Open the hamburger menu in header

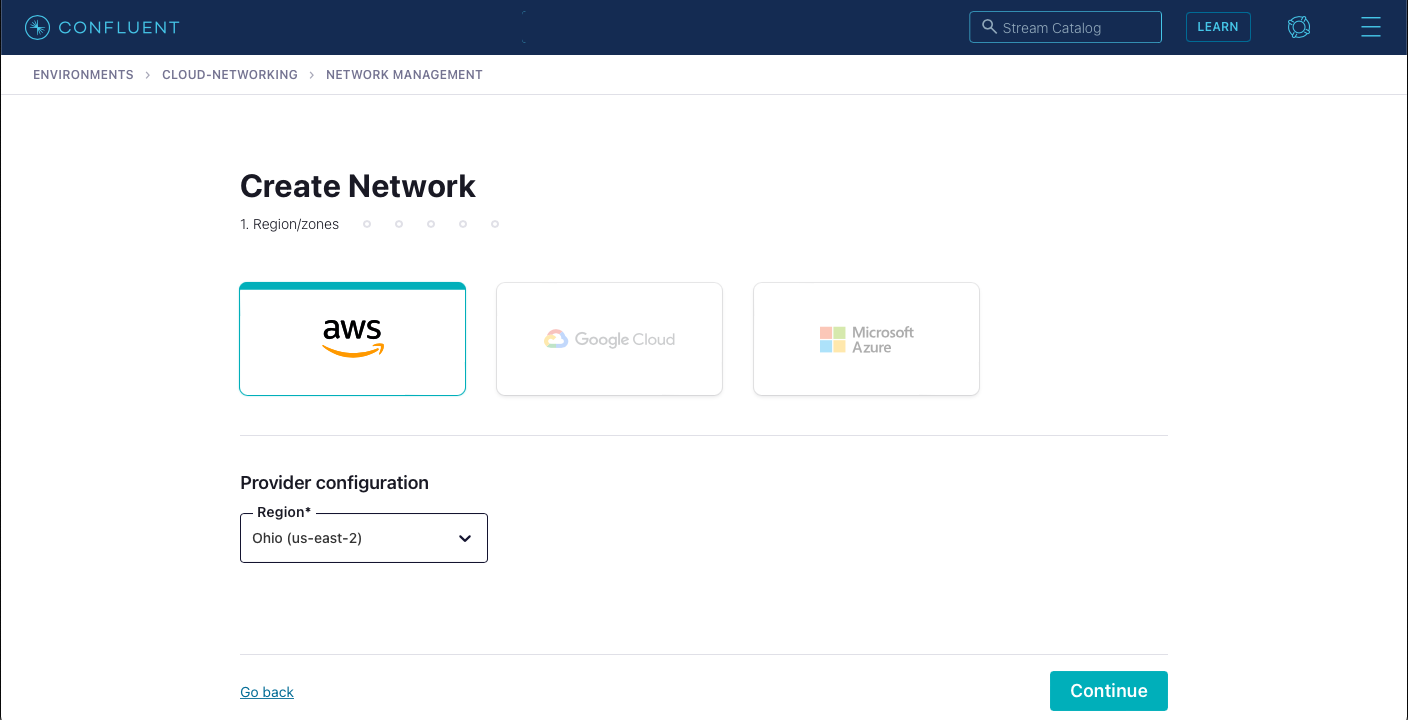coord(1371,27)
